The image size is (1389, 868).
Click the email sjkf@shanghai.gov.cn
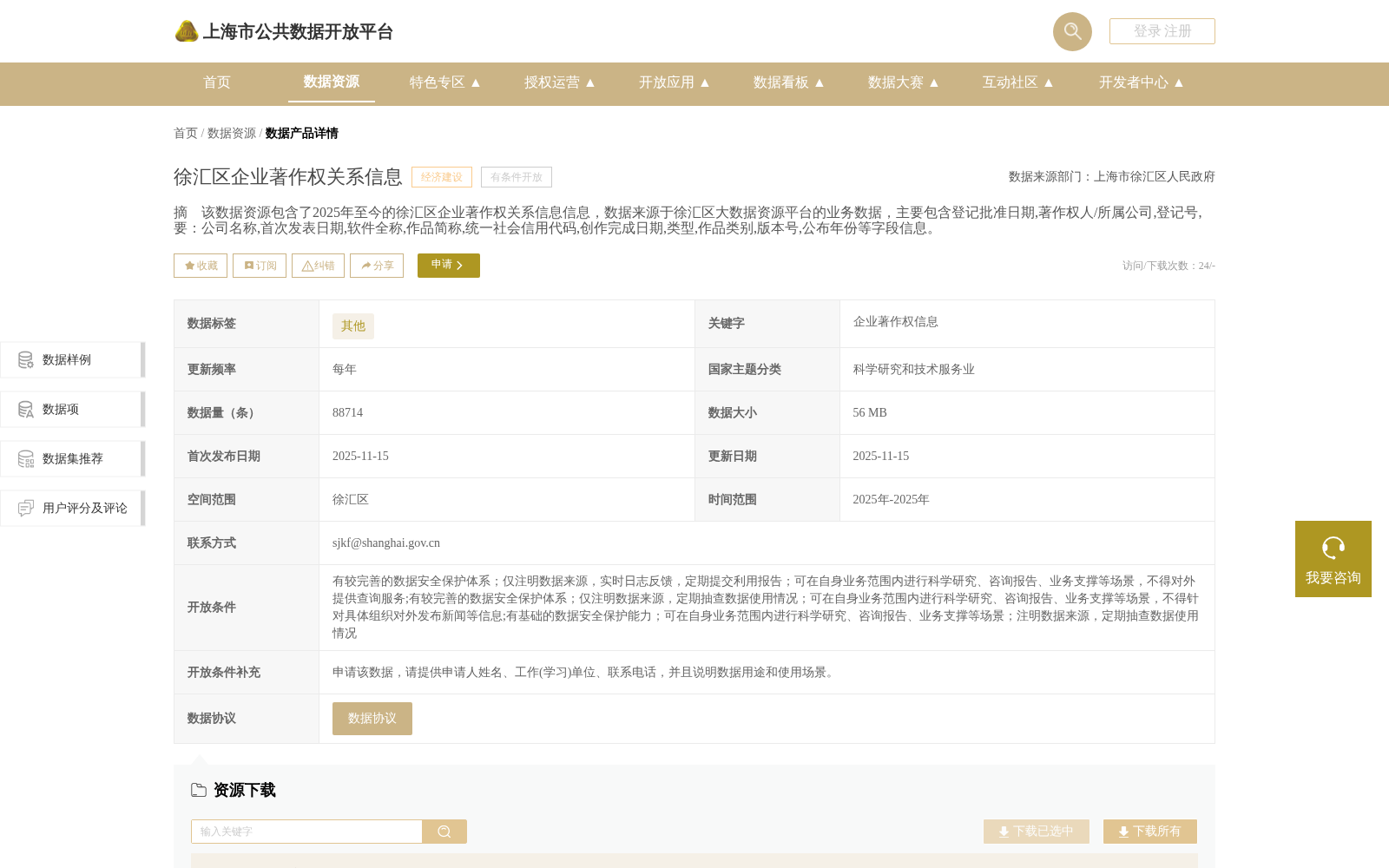click(386, 543)
